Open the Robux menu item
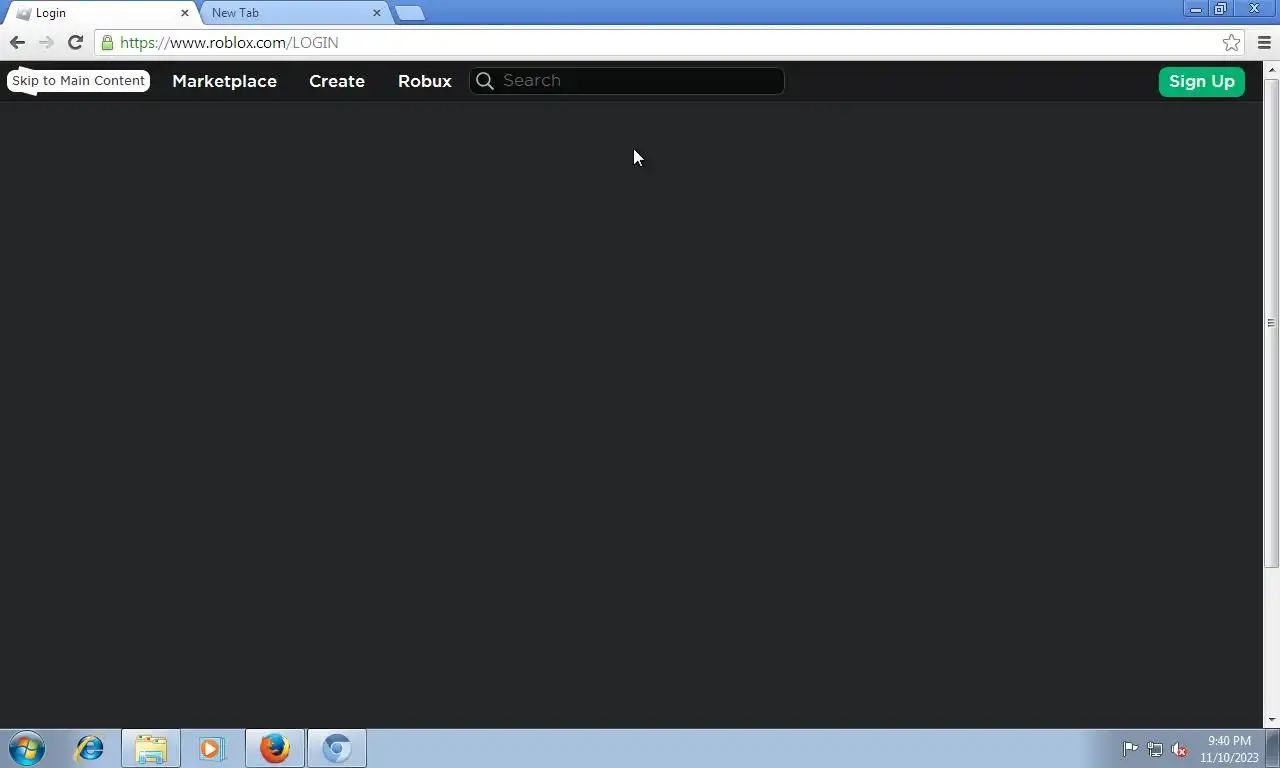This screenshot has width=1280, height=768. [425, 81]
